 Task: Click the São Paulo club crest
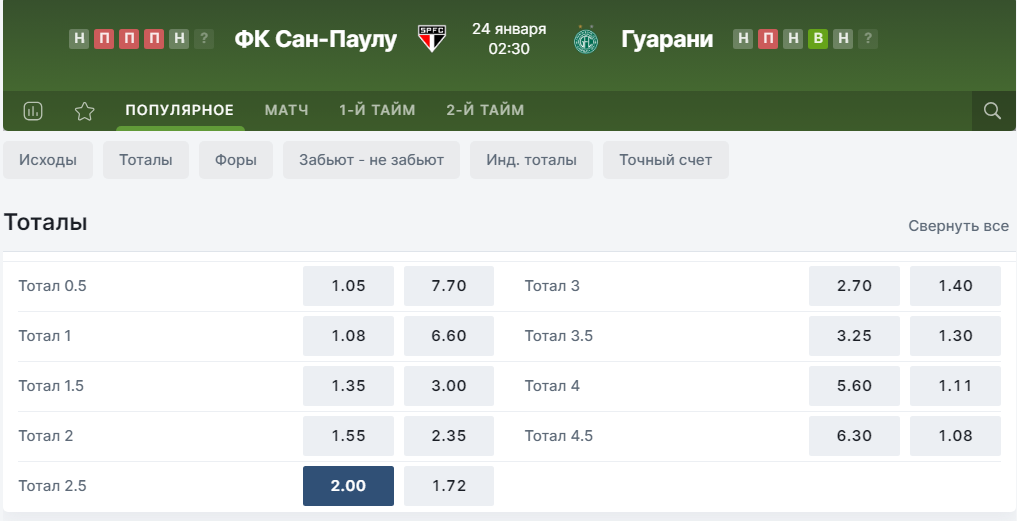point(431,39)
